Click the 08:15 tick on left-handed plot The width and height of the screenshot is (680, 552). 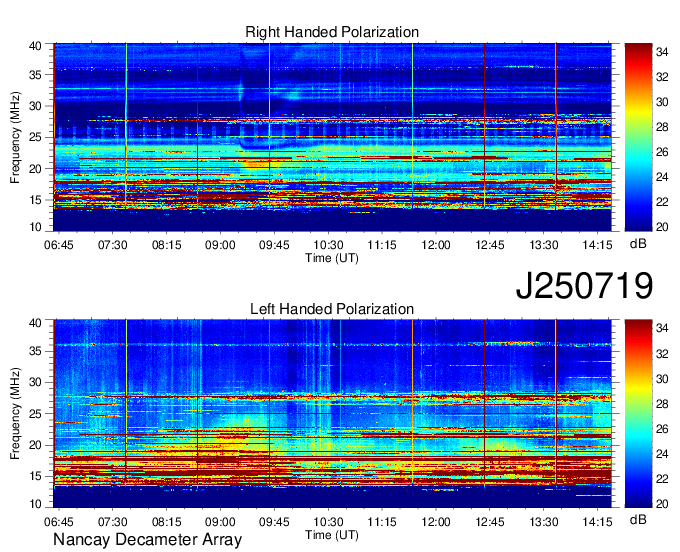pos(167,522)
